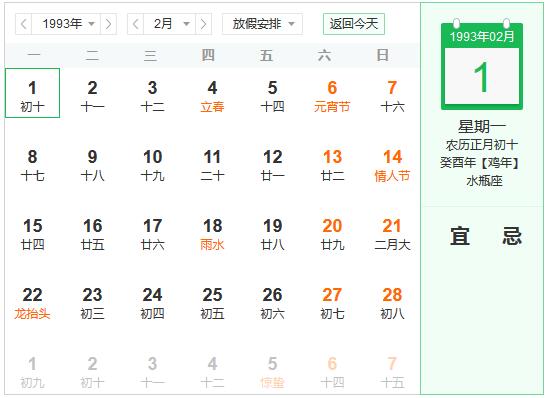Go to next month arrow
The image size is (547, 398).
(203, 24)
